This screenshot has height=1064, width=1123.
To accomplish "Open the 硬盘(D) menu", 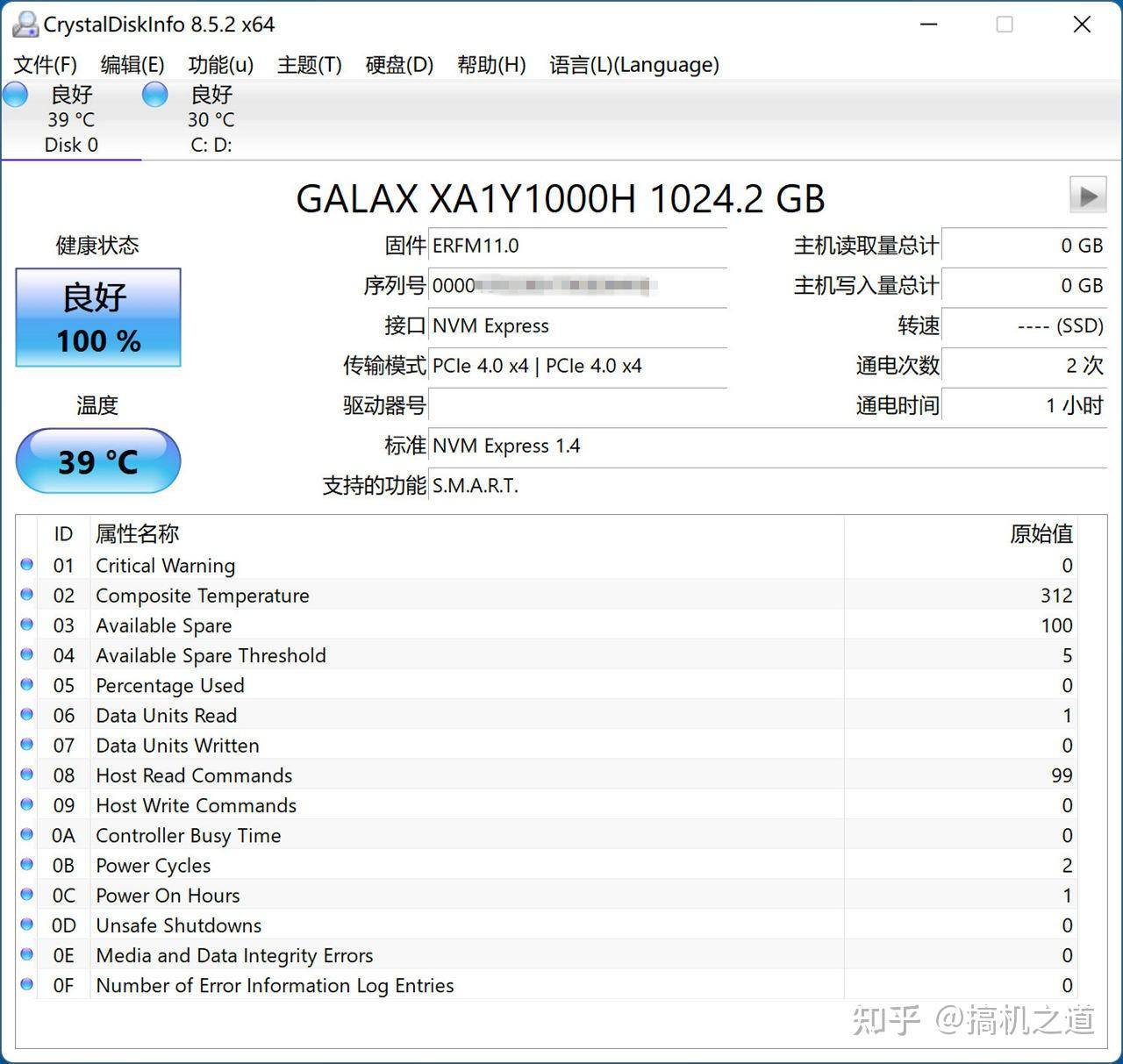I will click(x=399, y=65).
